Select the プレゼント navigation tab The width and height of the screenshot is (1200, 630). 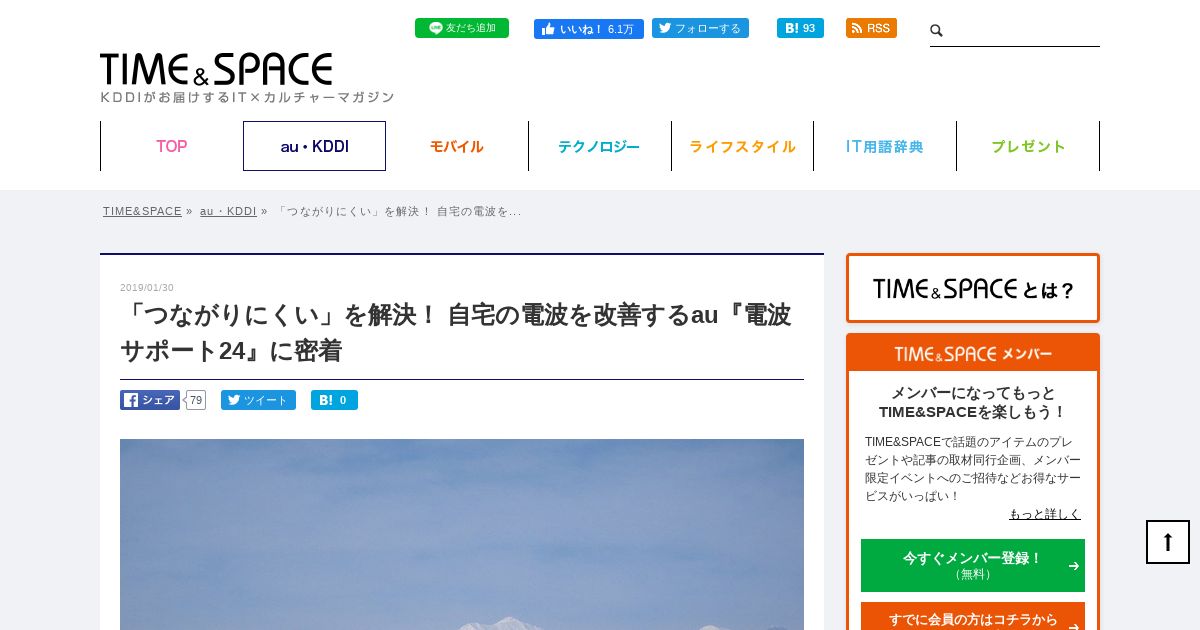click(1028, 146)
